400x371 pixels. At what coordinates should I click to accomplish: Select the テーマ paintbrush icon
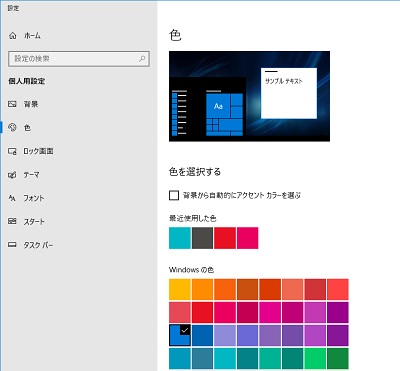click(12, 175)
